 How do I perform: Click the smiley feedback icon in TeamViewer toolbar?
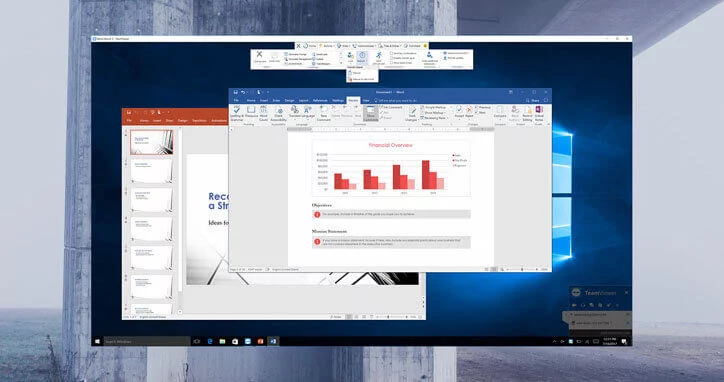[x=425, y=46]
